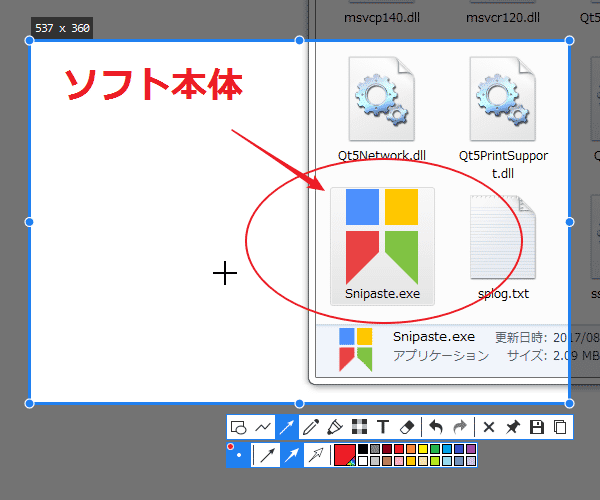Choose the thin line arrow style
The height and width of the screenshot is (500, 600).
267,455
